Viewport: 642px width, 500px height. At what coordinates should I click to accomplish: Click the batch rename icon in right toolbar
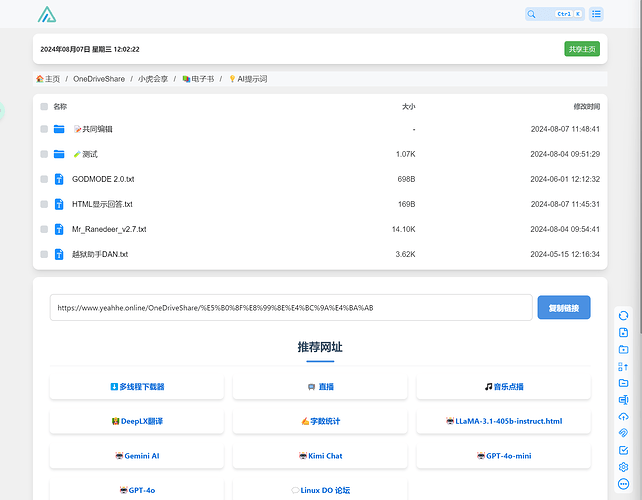coord(623,400)
